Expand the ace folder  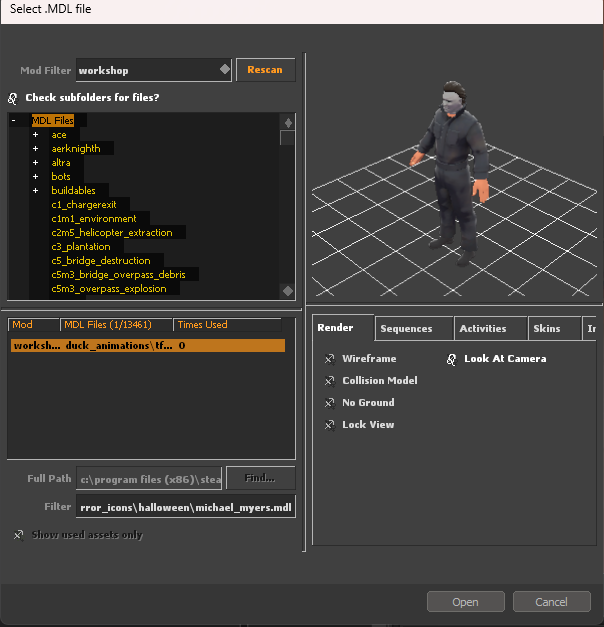coord(36,135)
